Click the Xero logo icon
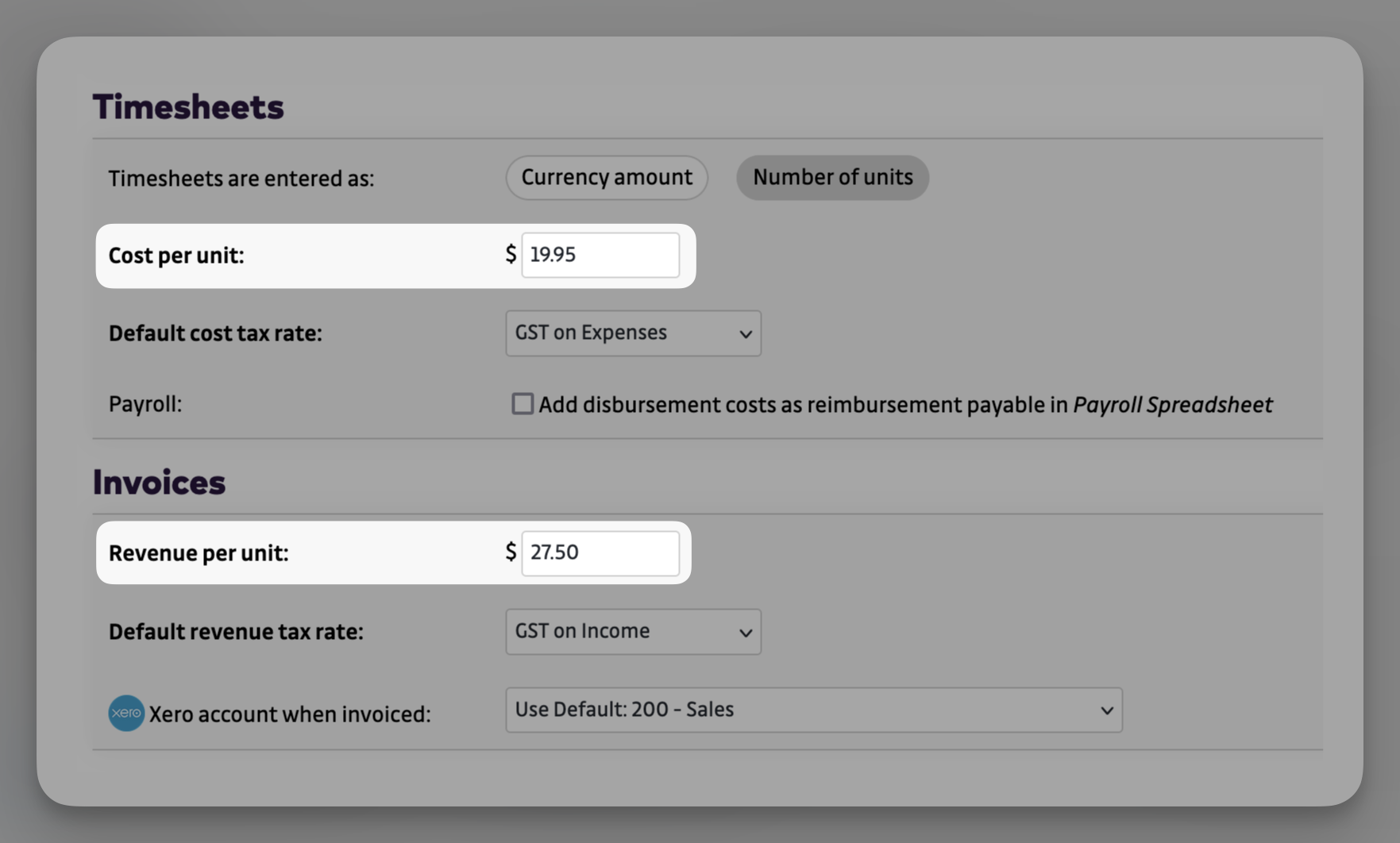 (x=126, y=713)
